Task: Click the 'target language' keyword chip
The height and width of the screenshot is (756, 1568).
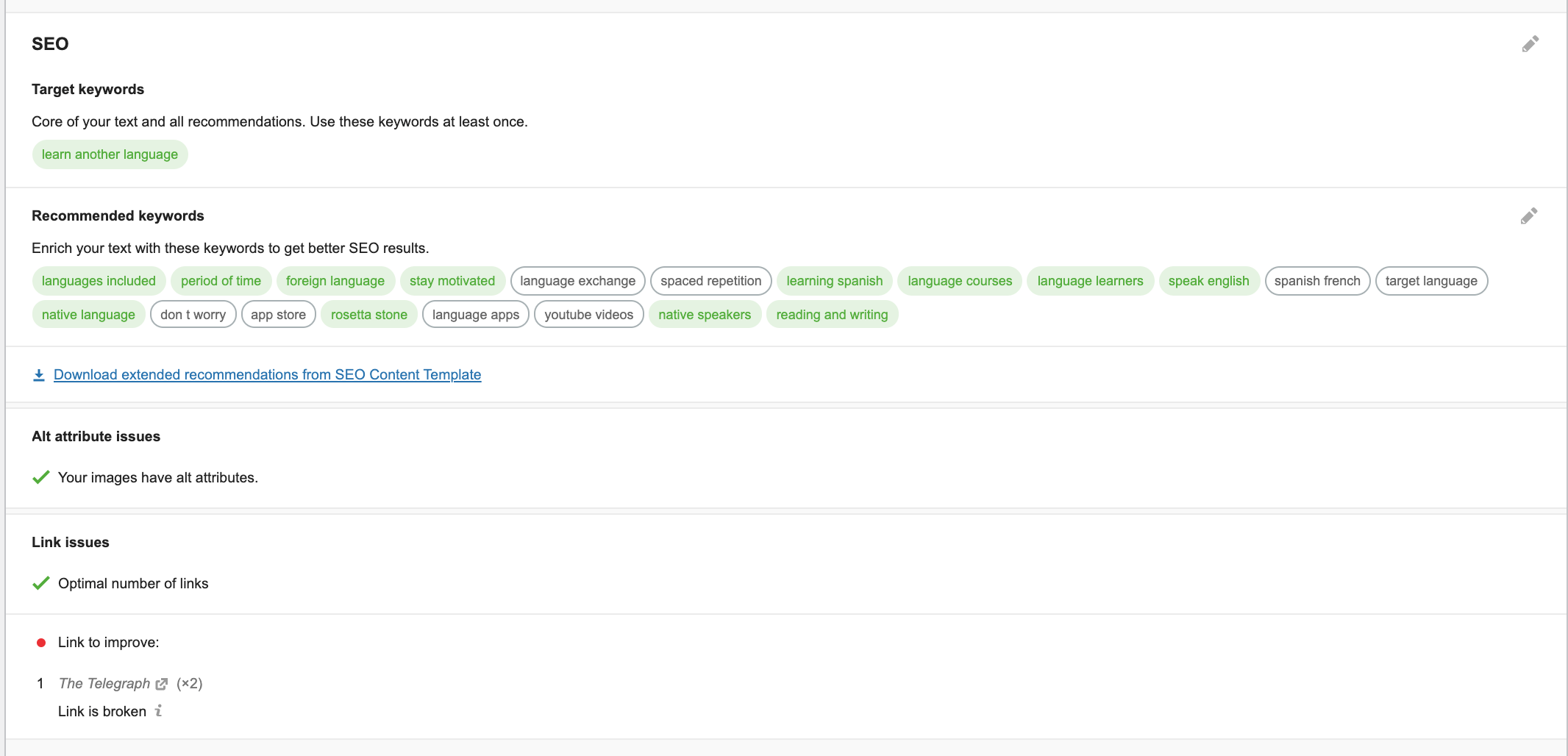Action: click(x=1430, y=281)
